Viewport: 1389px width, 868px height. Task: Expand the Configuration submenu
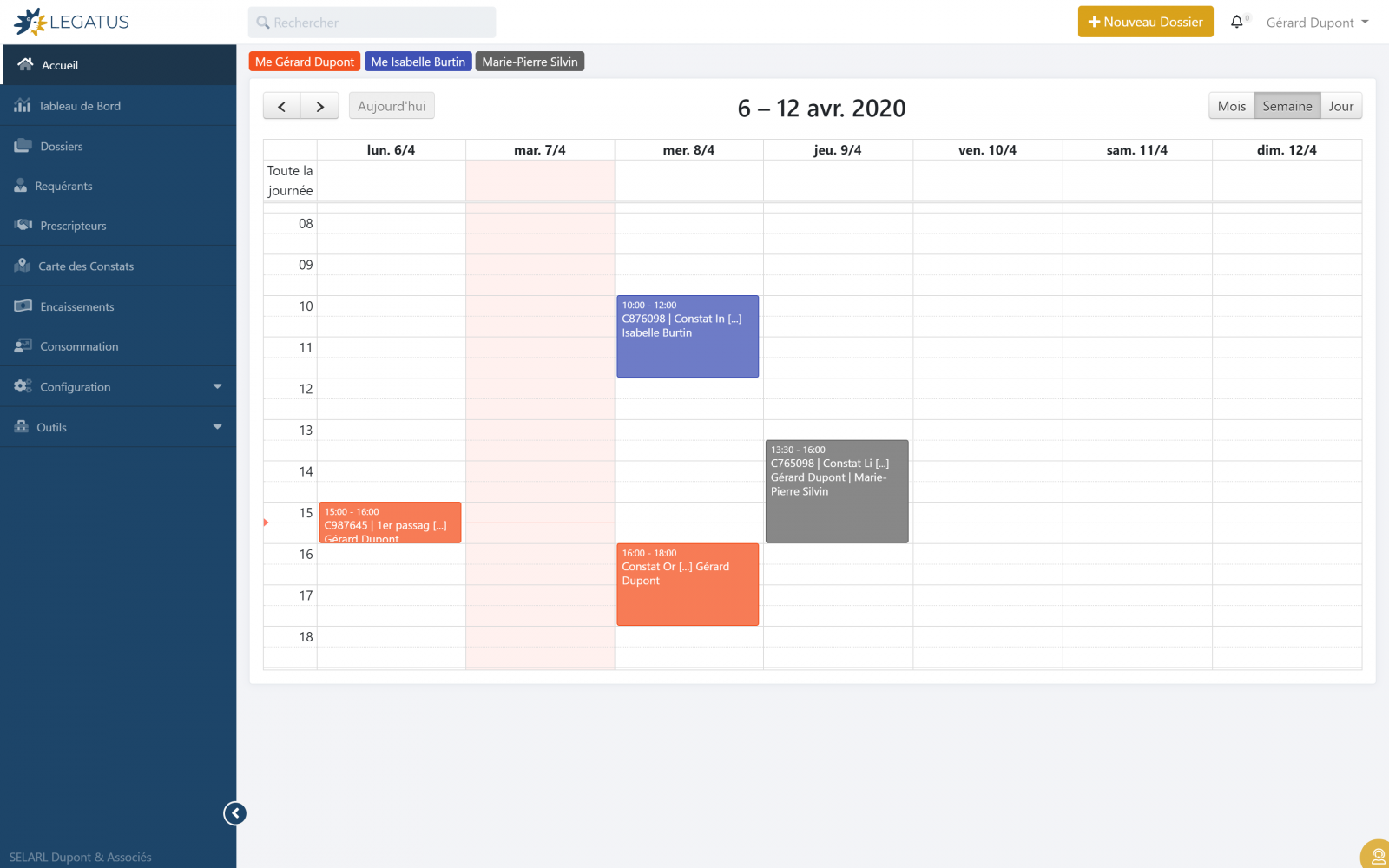pyautogui.click(x=217, y=387)
